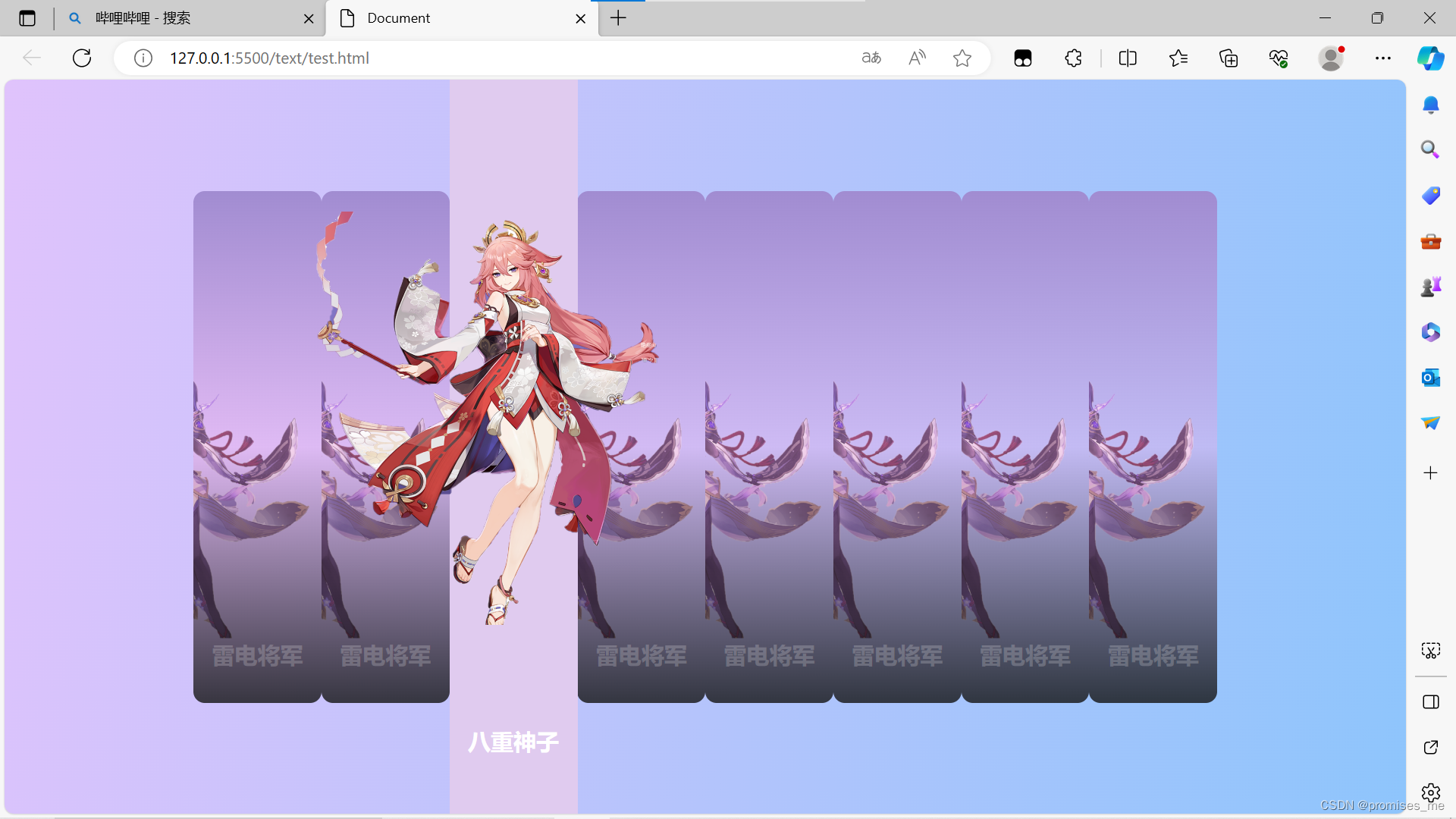Select the 雷电将军 card second from right

(1025, 447)
